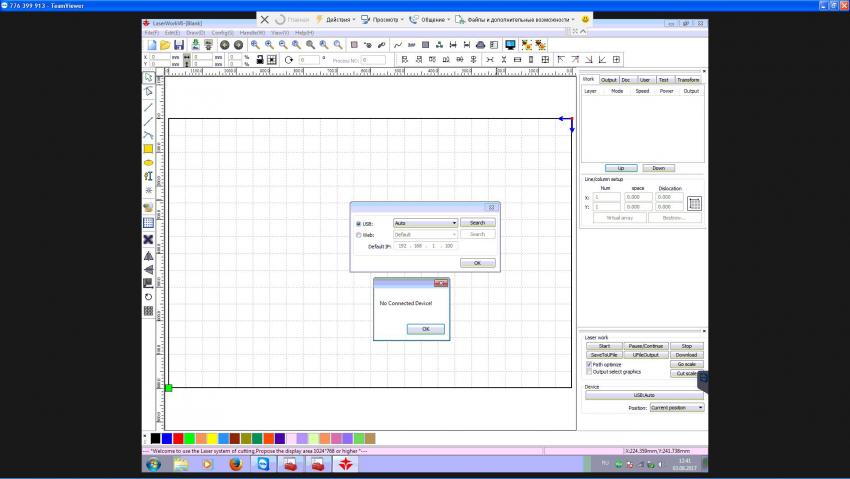Viewport: 850px width, 479px height.
Task: Open the Config(S) menu
Action: pos(222,33)
